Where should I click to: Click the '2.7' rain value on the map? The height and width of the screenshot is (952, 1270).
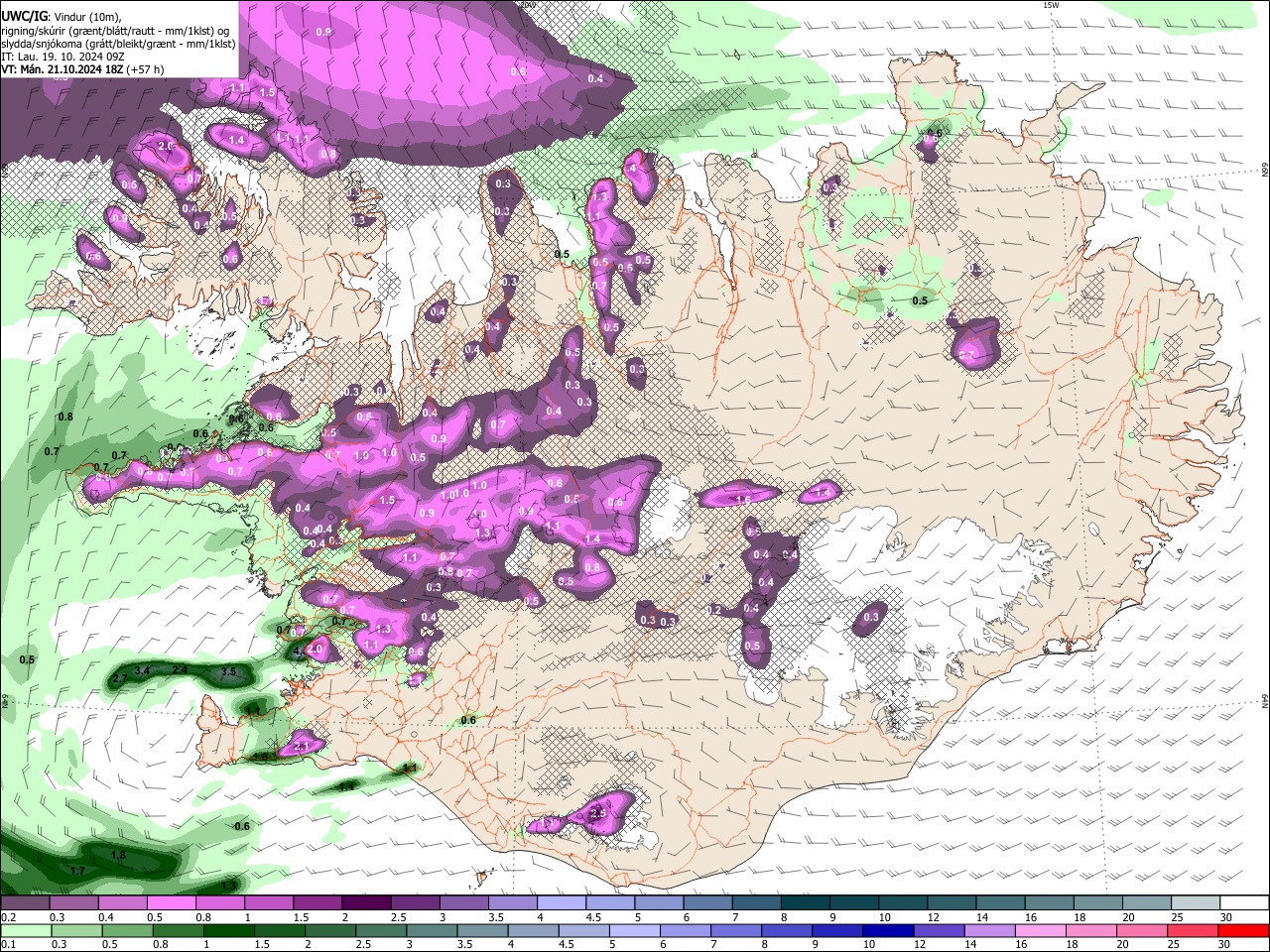tap(119, 678)
